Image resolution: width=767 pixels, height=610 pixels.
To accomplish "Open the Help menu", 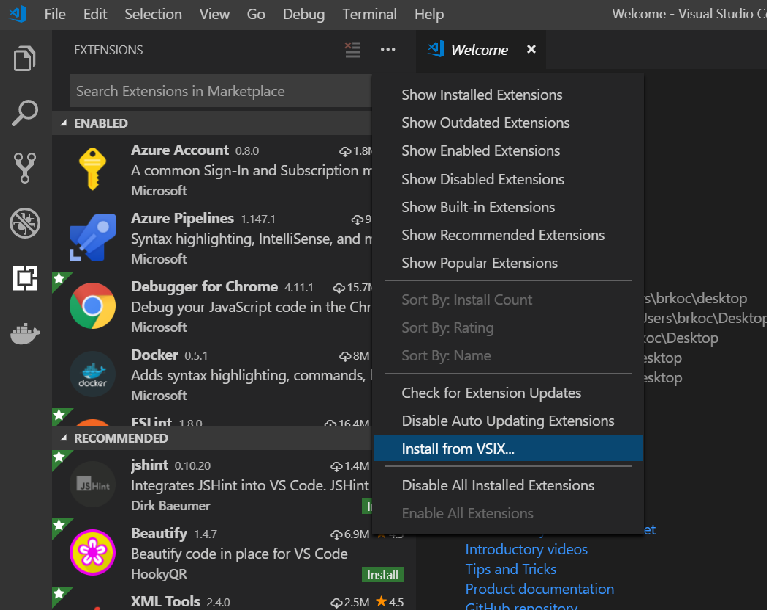I will coord(429,14).
